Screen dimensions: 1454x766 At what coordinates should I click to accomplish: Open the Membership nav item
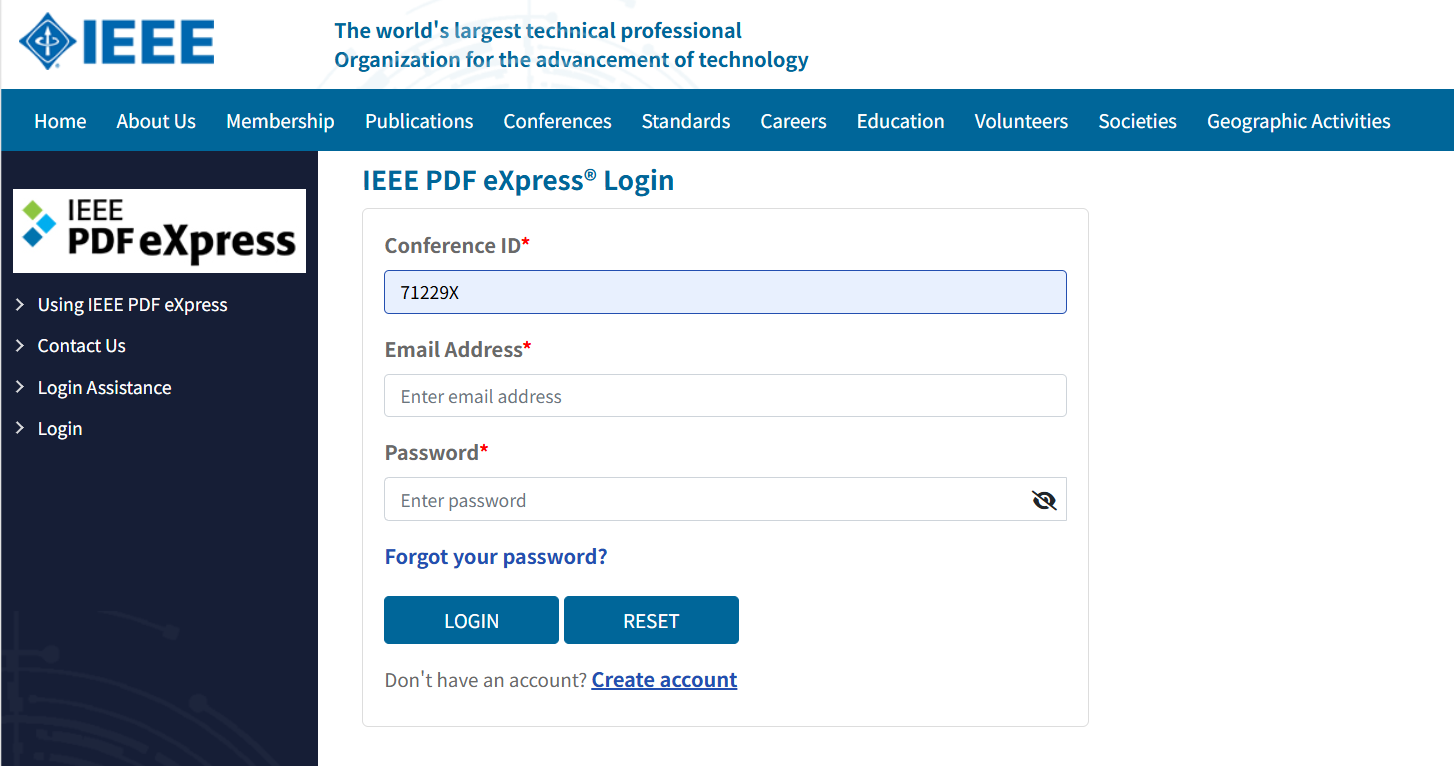tap(280, 121)
